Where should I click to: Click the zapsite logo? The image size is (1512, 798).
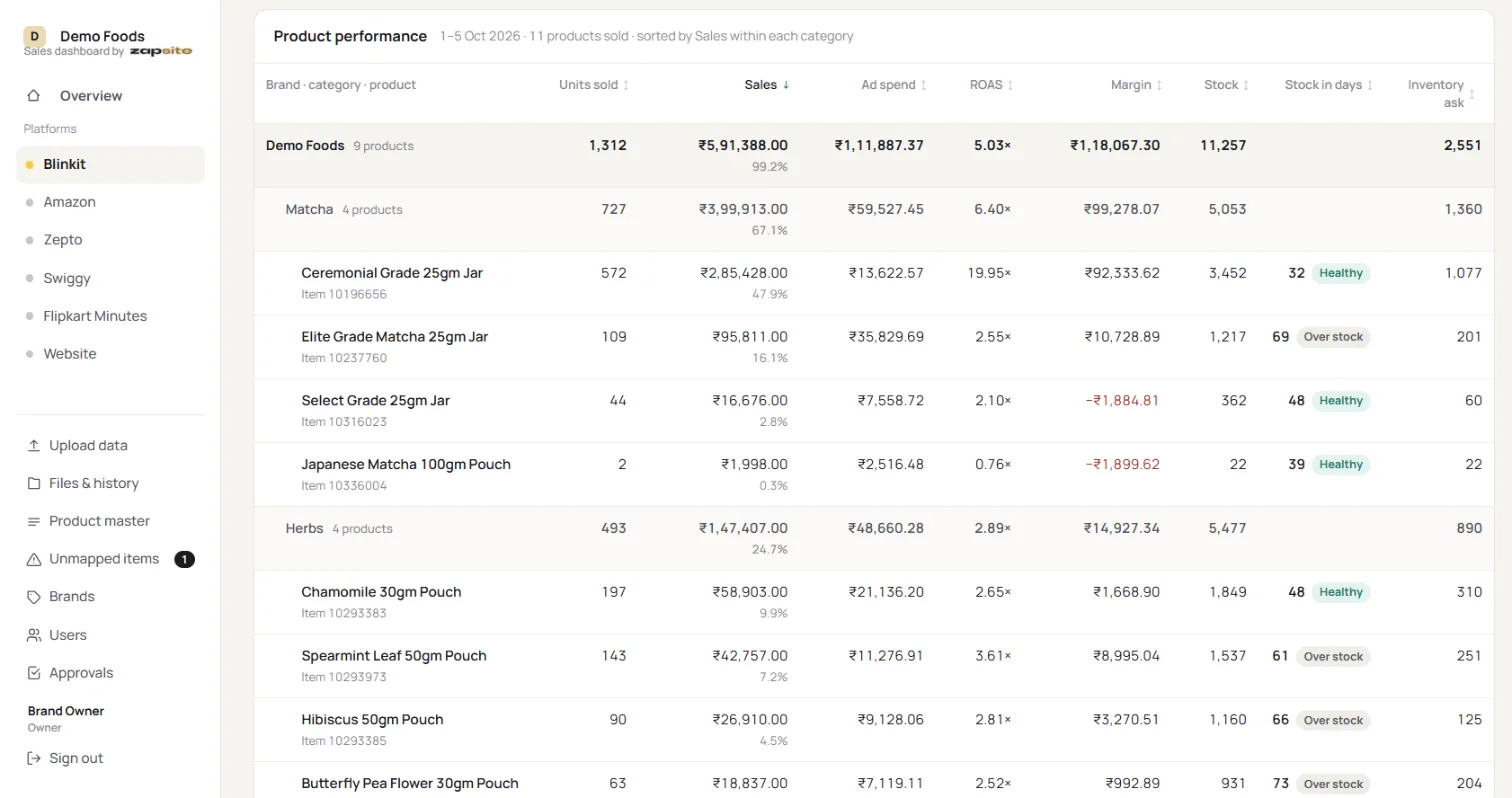pos(160,51)
